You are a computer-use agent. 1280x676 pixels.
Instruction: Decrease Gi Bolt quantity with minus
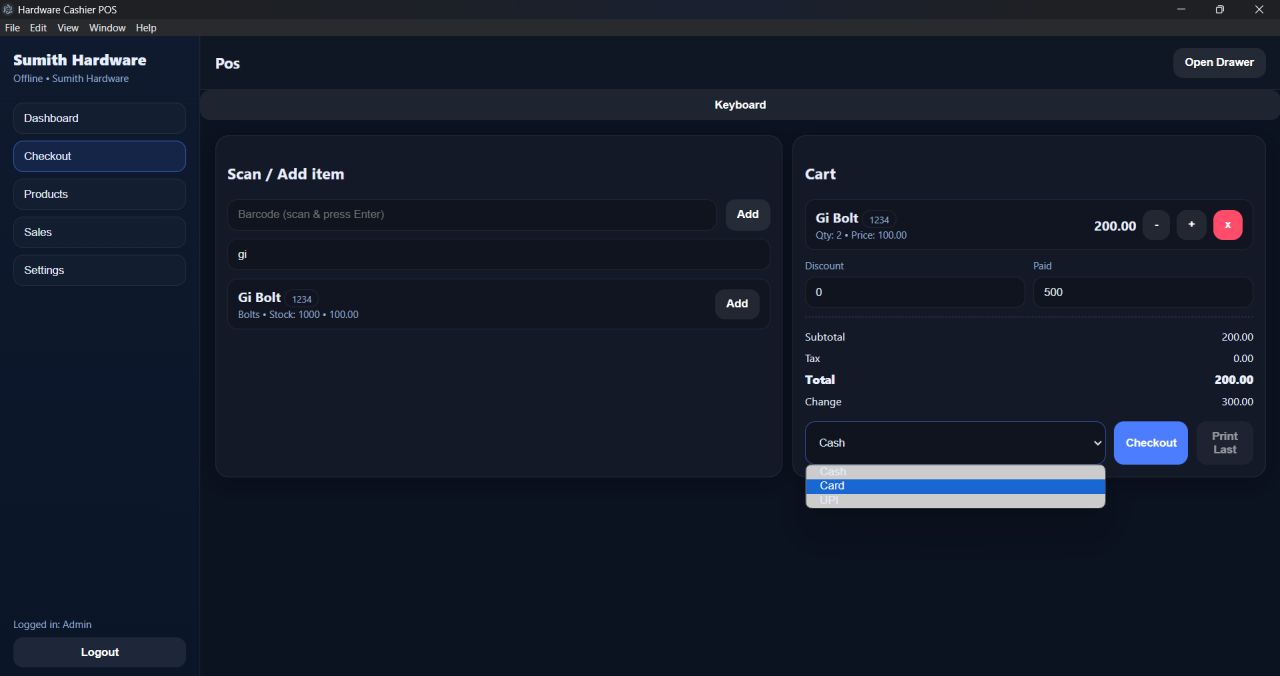(1156, 225)
